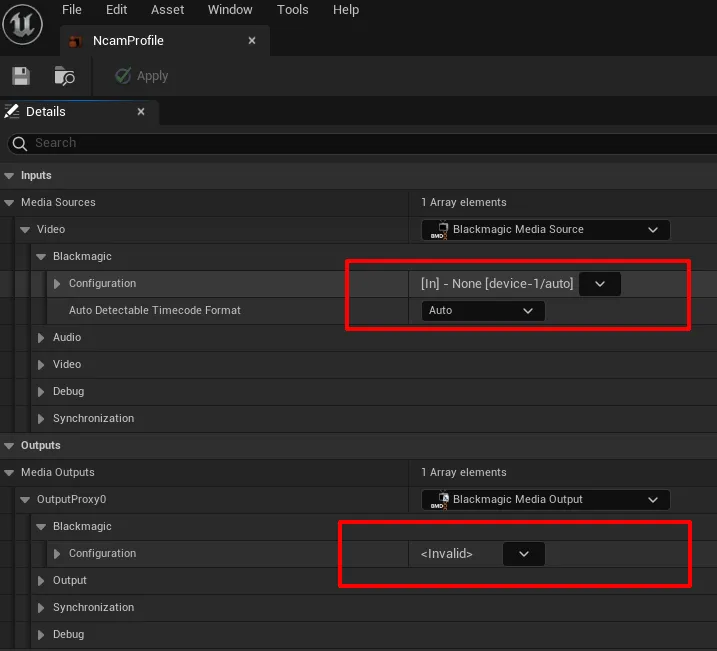Expand the Video subsection below Audio
717x651 pixels.
(41, 365)
